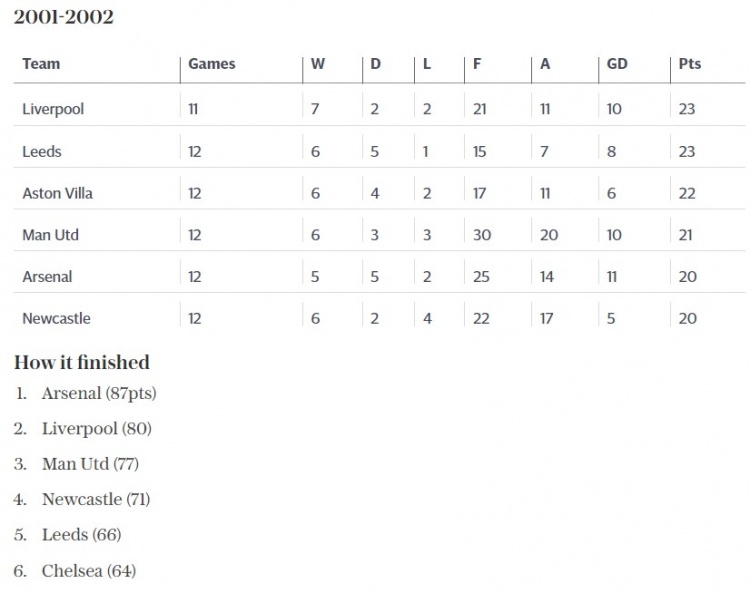Click Chelsea (64) list entry
The image size is (750, 593).
[89, 571]
